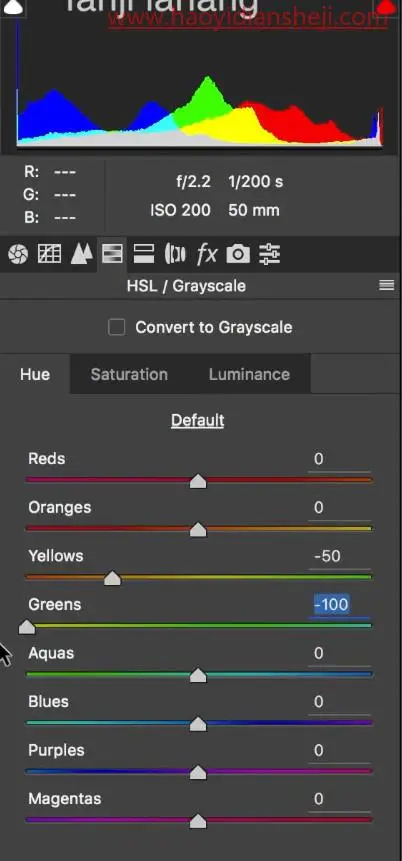Click the Yellows hue slider handle
Screen dimensions: 402x861
coord(112,578)
